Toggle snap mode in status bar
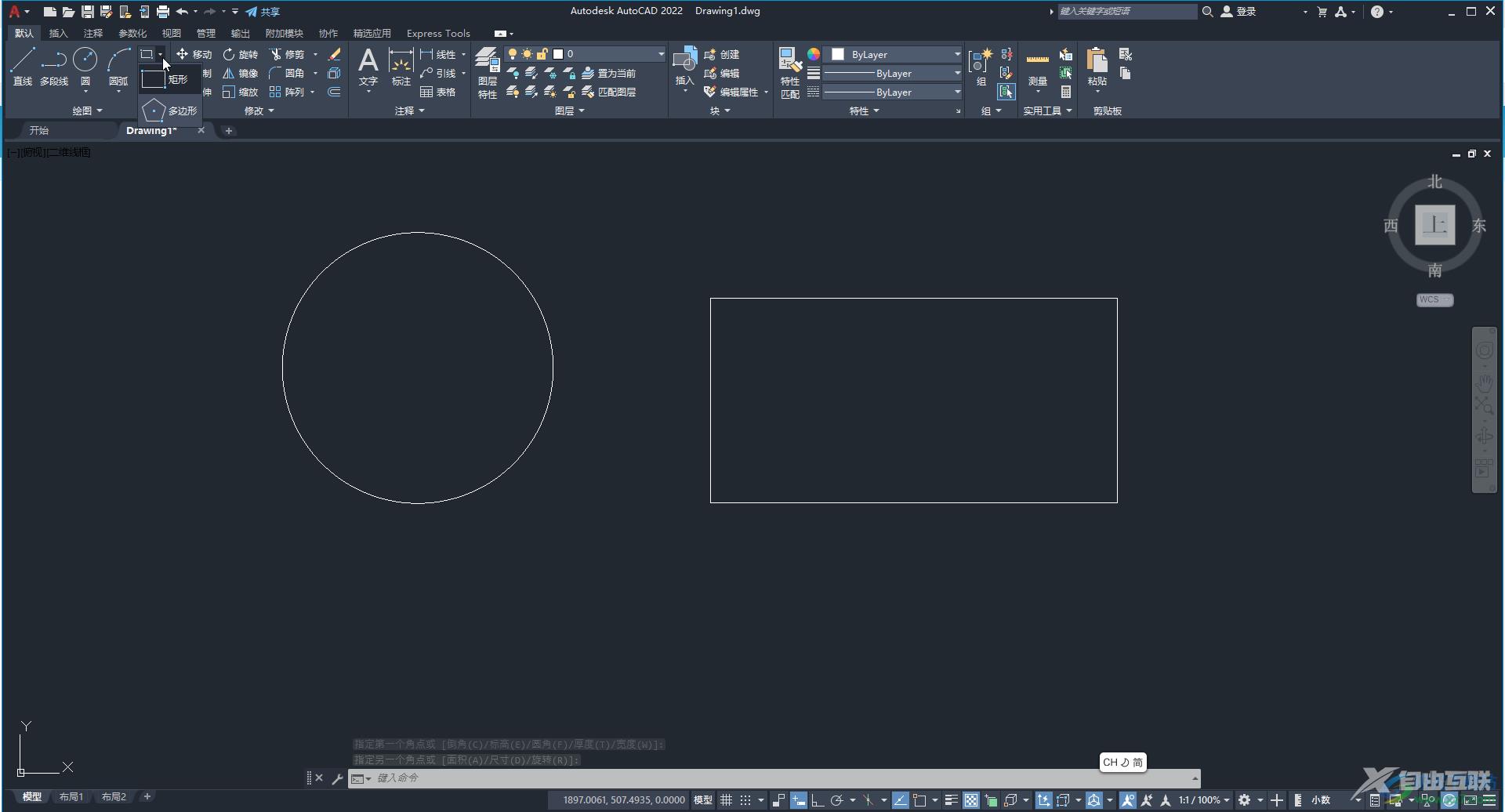 pyautogui.click(x=745, y=800)
